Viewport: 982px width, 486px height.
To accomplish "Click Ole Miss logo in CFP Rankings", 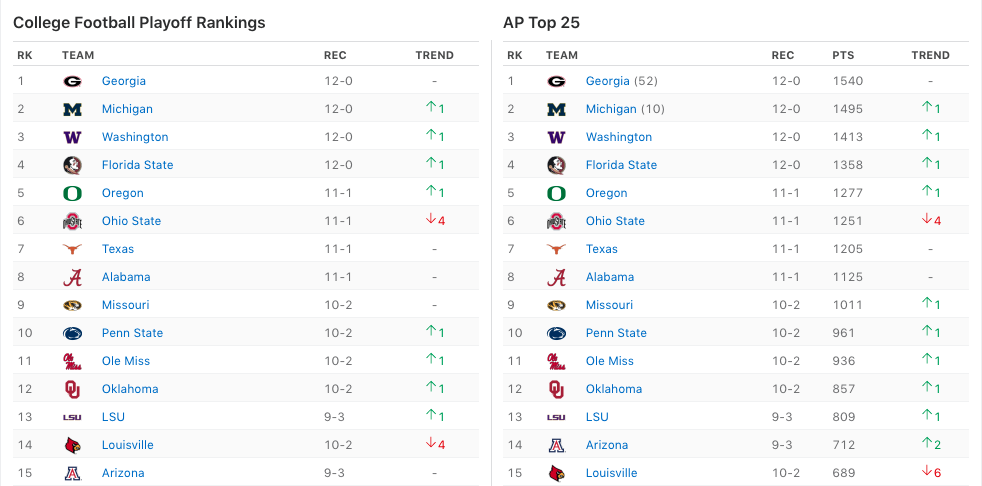I will [72, 361].
